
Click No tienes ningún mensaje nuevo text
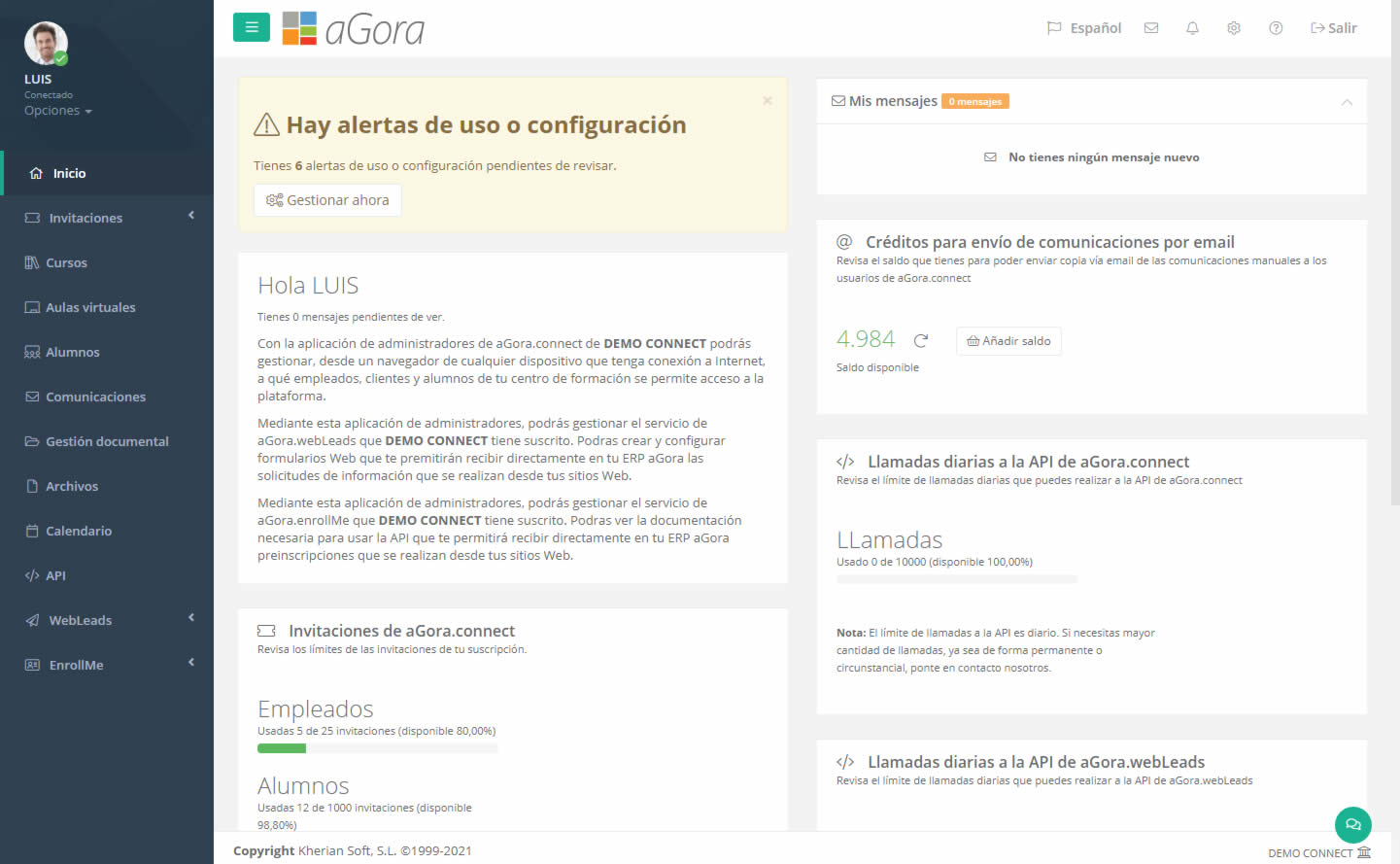tap(1104, 157)
